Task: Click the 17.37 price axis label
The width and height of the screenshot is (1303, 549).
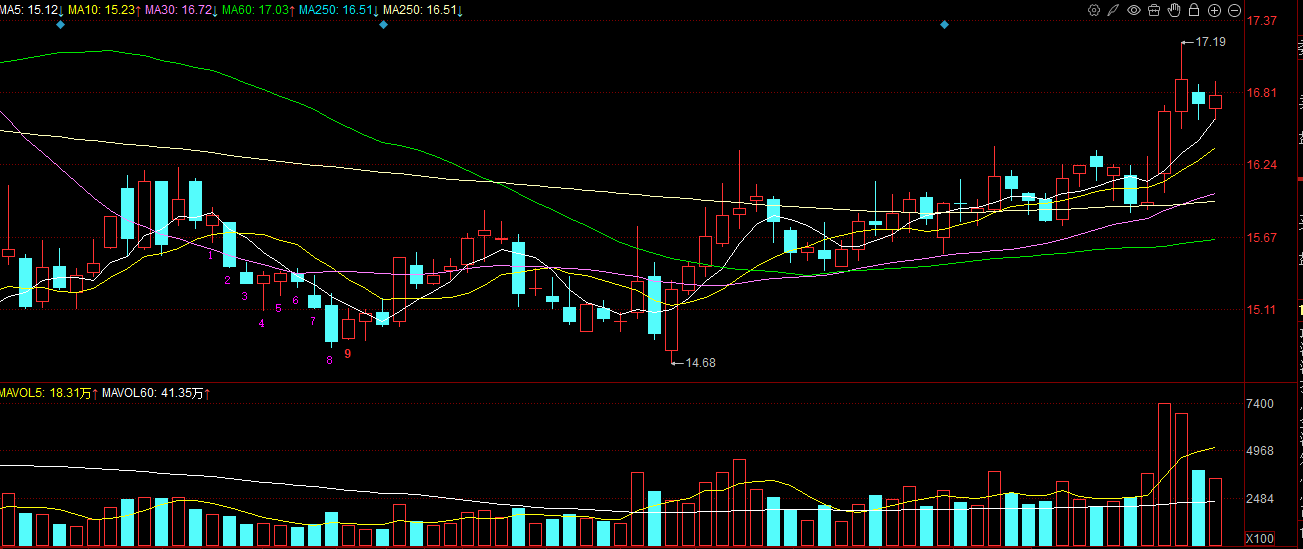Action: (1264, 21)
